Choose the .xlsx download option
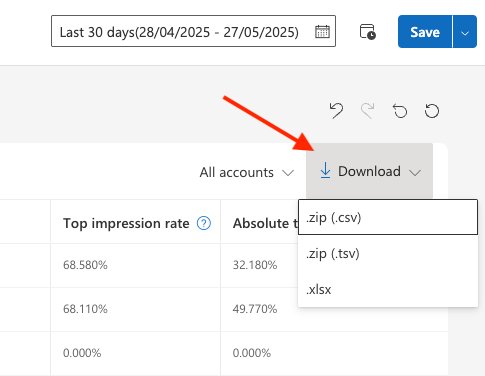This screenshot has height=376, width=485. pyautogui.click(x=388, y=289)
